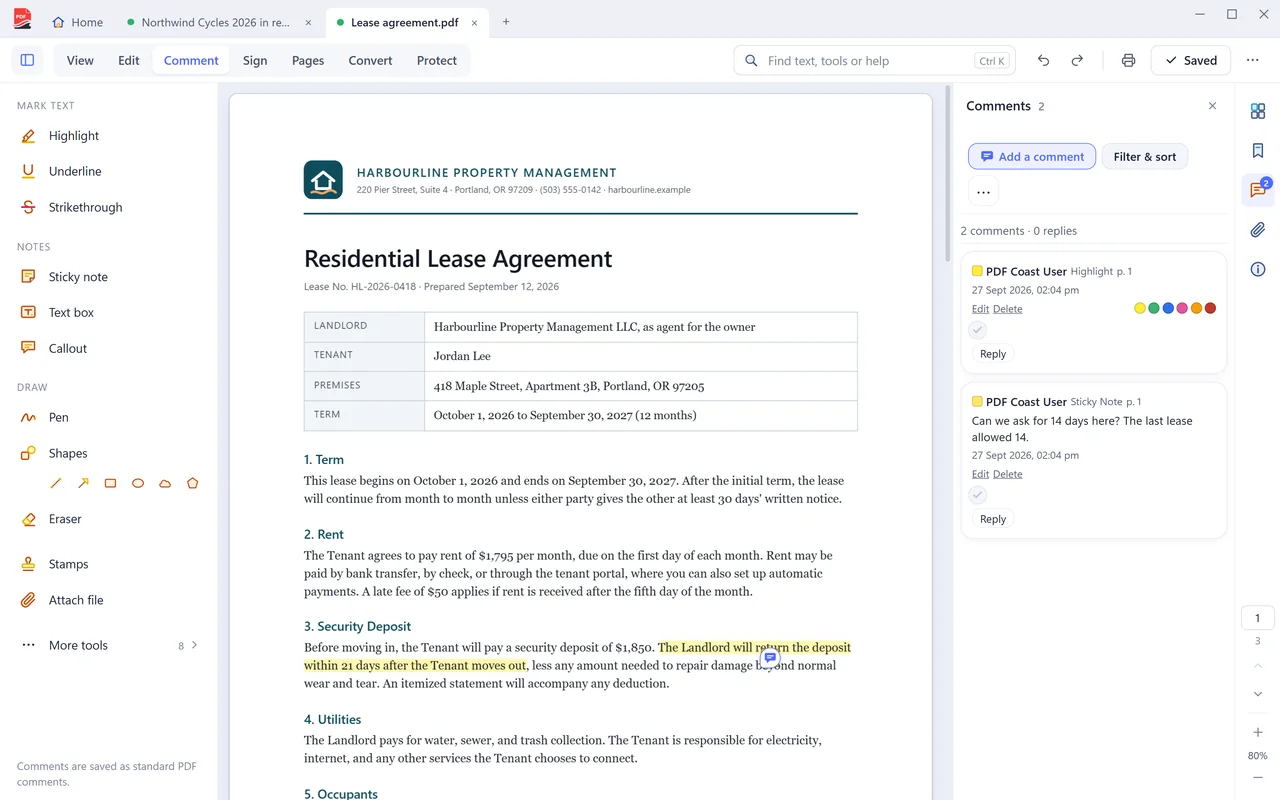The width and height of the screenshot is (1280, 800).
Task: Expand the More tools list
Action: (x=108, y=645)
